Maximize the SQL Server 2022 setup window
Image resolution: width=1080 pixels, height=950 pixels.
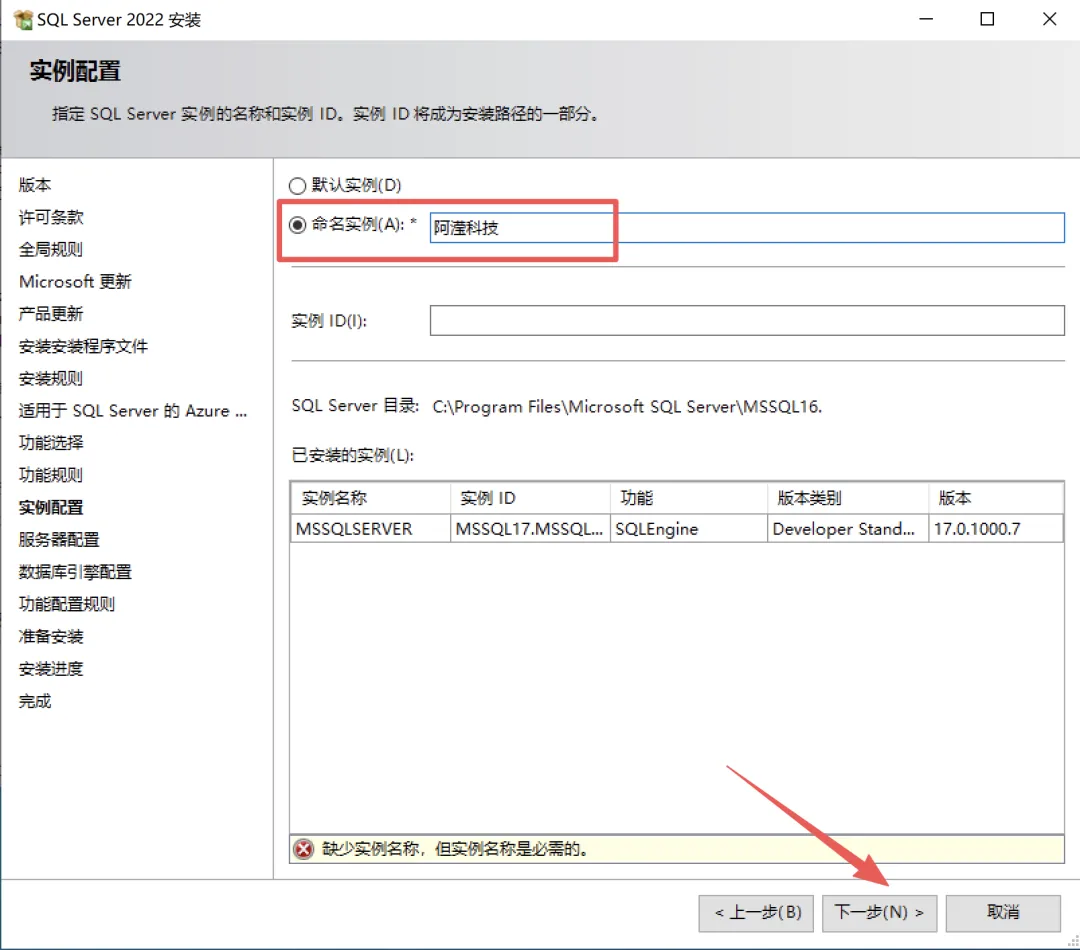pos(987,19)
